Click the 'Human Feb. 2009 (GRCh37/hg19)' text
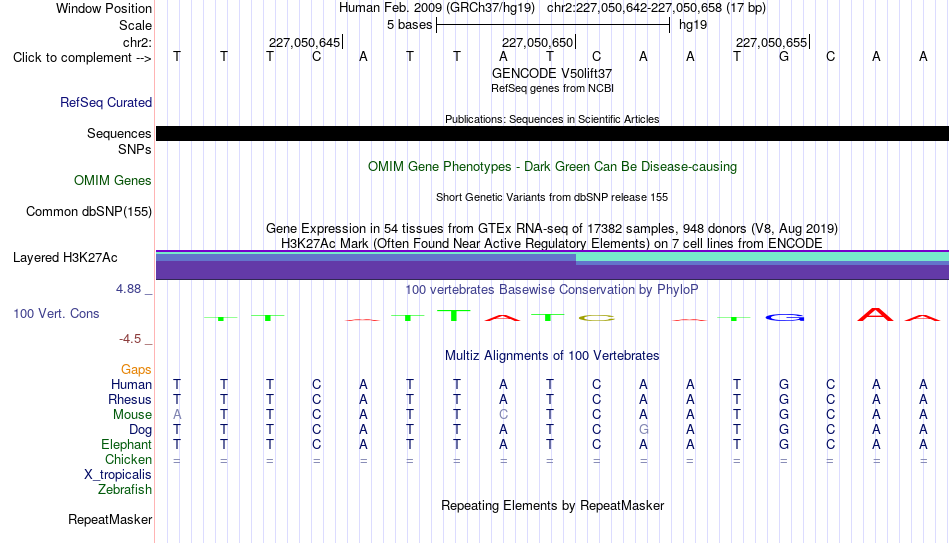This screenshot has width=950, height=543. click(x=437, y=8)
